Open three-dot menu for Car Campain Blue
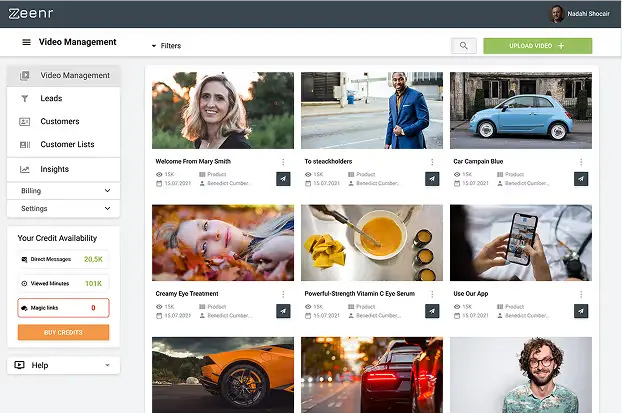 pyautogui.click(x=581, y=162)
